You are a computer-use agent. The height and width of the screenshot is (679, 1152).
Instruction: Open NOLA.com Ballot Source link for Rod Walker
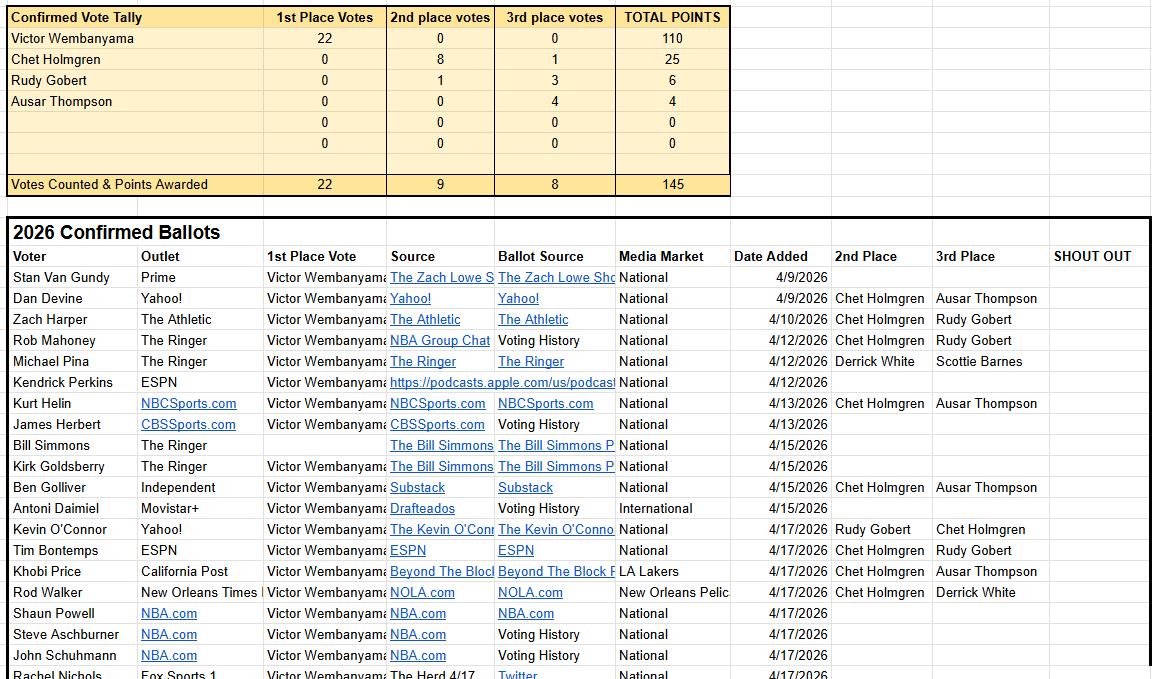[x=530, y=592]
